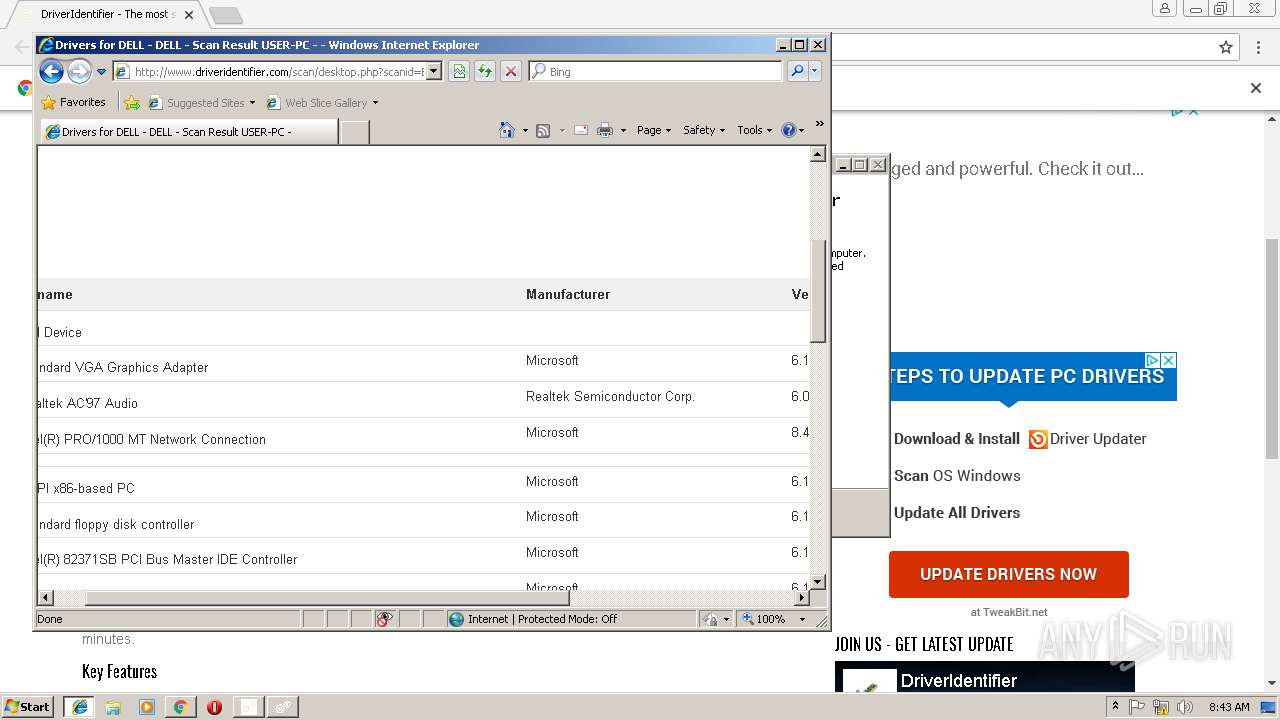This screenshot has height=720, width=1280.
Task: Open the Tools menu
Action: 754,130
